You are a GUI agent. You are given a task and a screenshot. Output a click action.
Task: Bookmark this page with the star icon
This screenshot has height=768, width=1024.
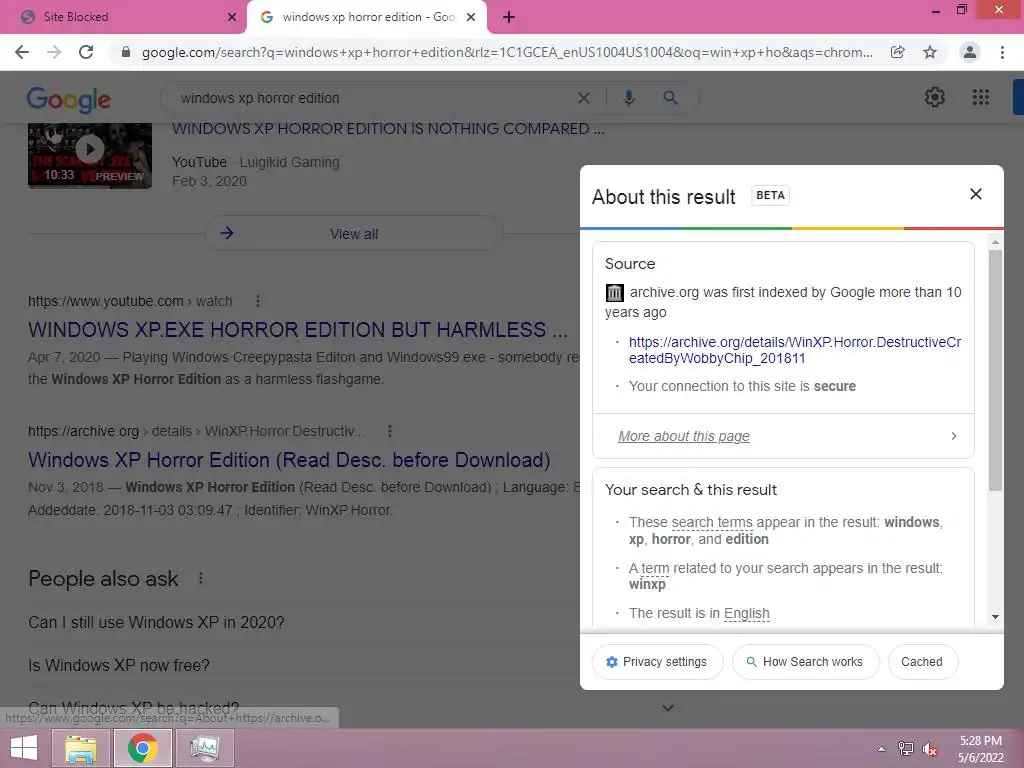point(930,52)
